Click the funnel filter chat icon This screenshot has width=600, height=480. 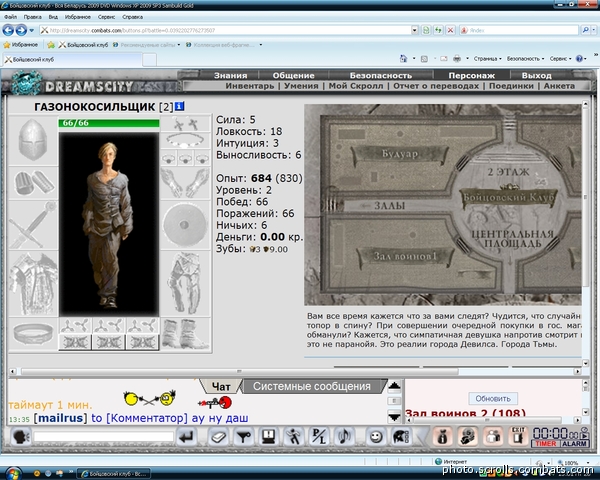(x=244, y=437)
